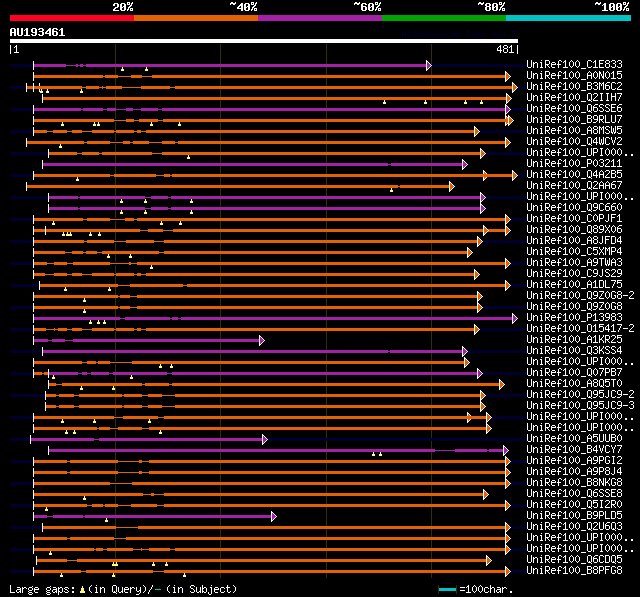Viewport: 640px width, 597px height.
Task: Open the UniRef100_B9RLU7 hit label
Action: tap(574, 120)
